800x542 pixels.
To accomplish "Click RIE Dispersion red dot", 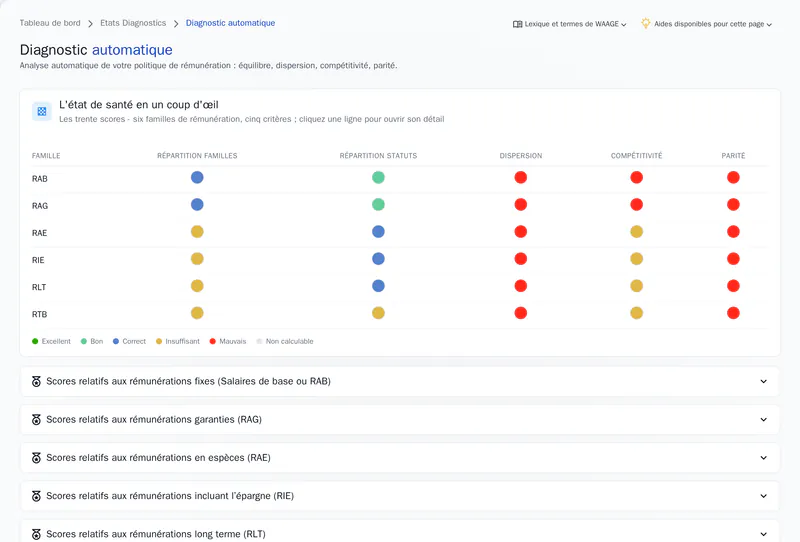I will click(520, 259).
